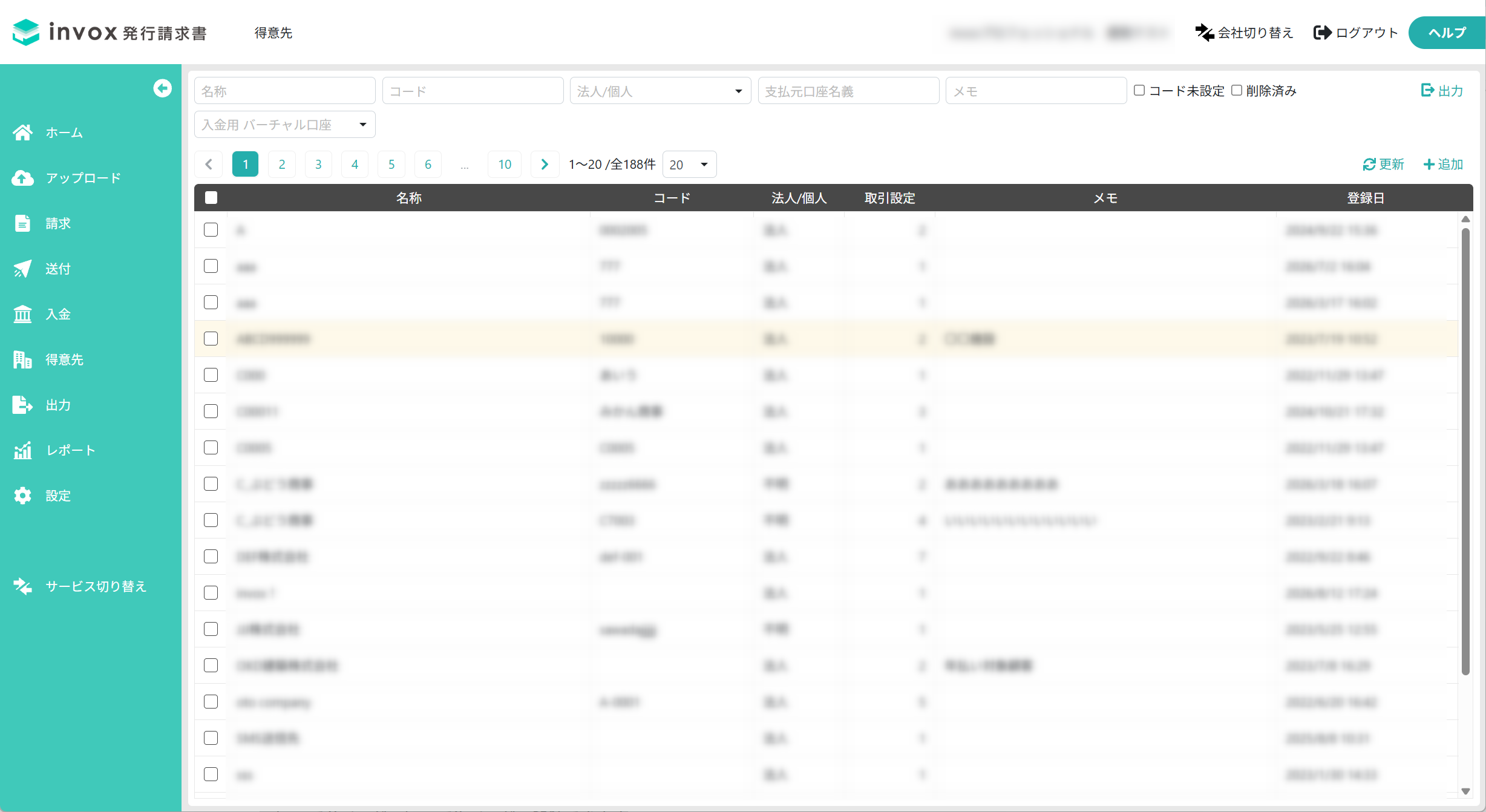Click the 取引設定 column header
The height and width of the screenshot is (812, 1486).
[x=889, y=198]
